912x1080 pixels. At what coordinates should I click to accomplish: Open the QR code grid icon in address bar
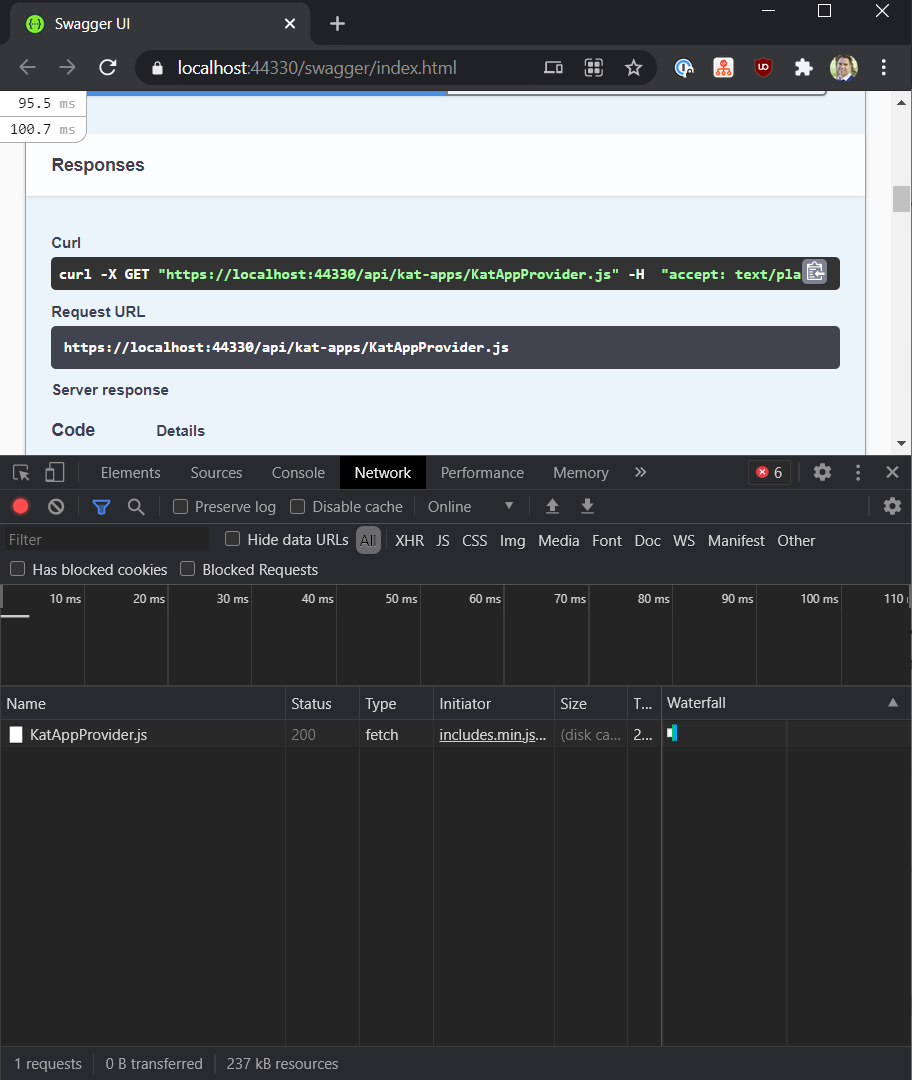pyautogui.click(x=594, y=68)
